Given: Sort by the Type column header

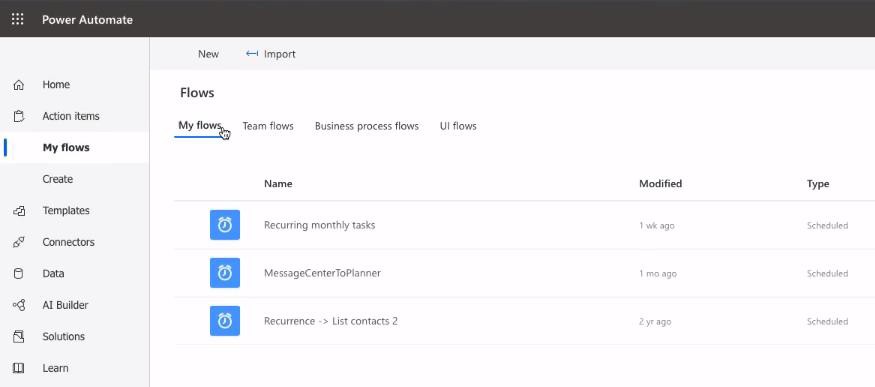Looking at the screenshot, I should coord(818,183).
